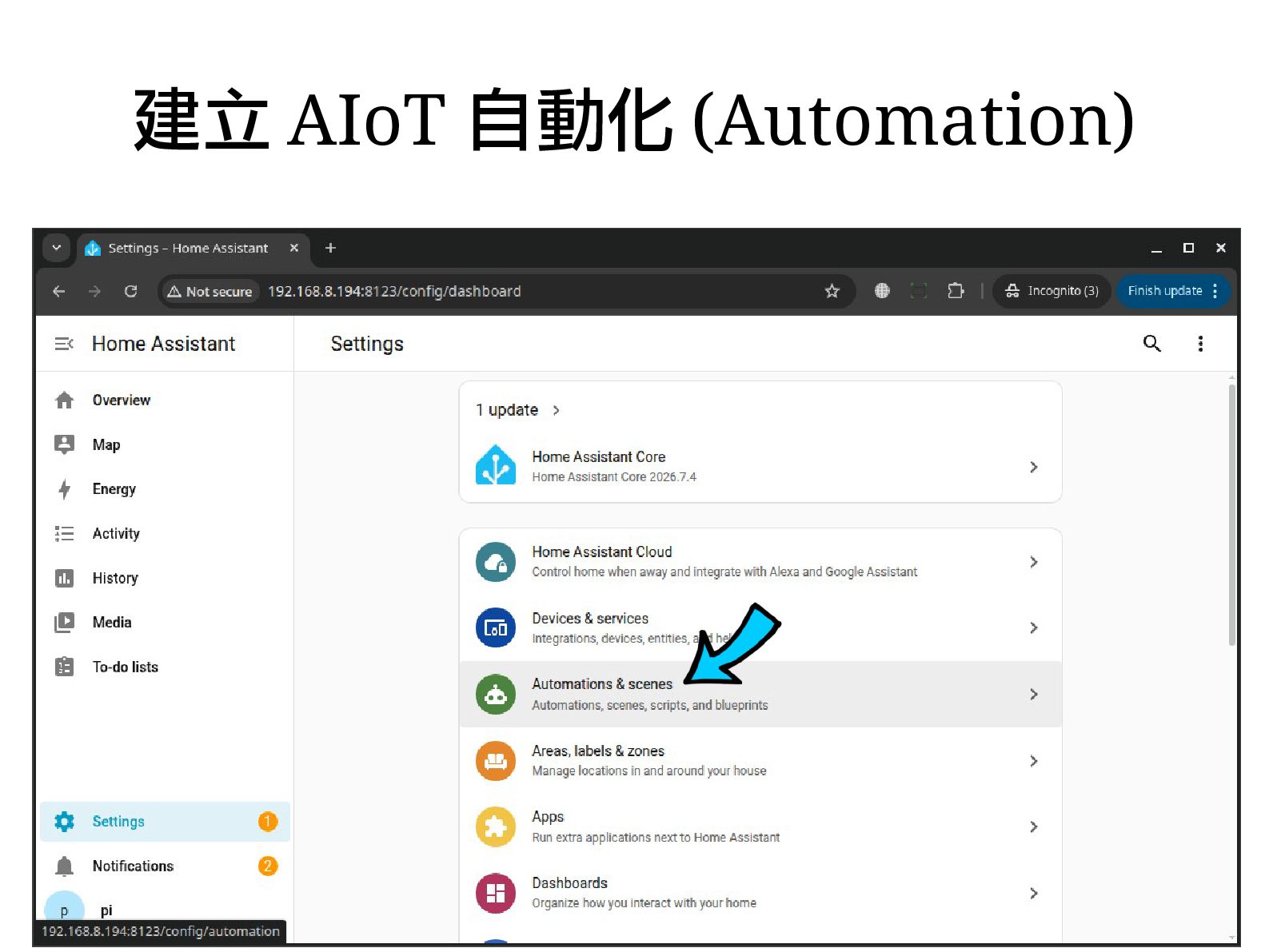Open Areas, labels & zones entry
The width and height of the screenshot is (1269, 952).
pos(760,760)
